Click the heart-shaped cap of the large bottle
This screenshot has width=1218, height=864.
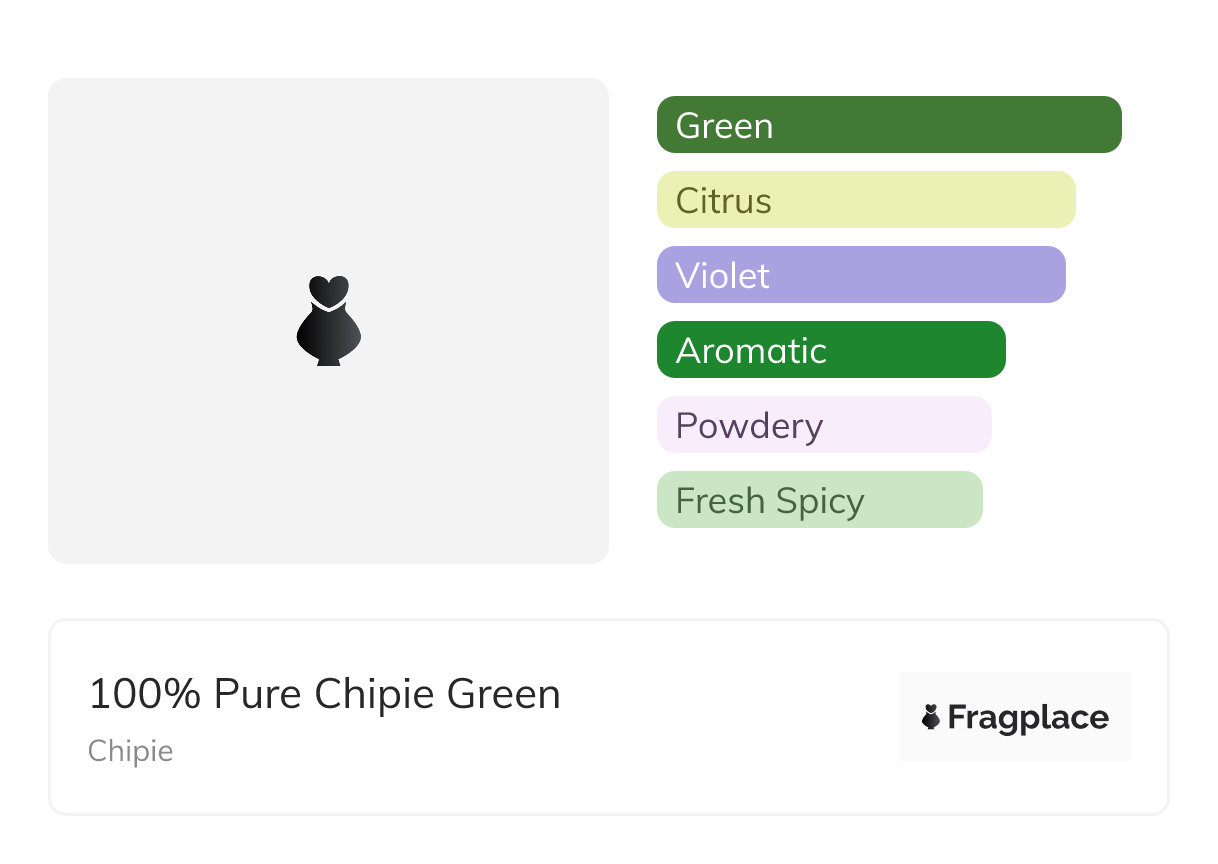click(x=328, y=290)
